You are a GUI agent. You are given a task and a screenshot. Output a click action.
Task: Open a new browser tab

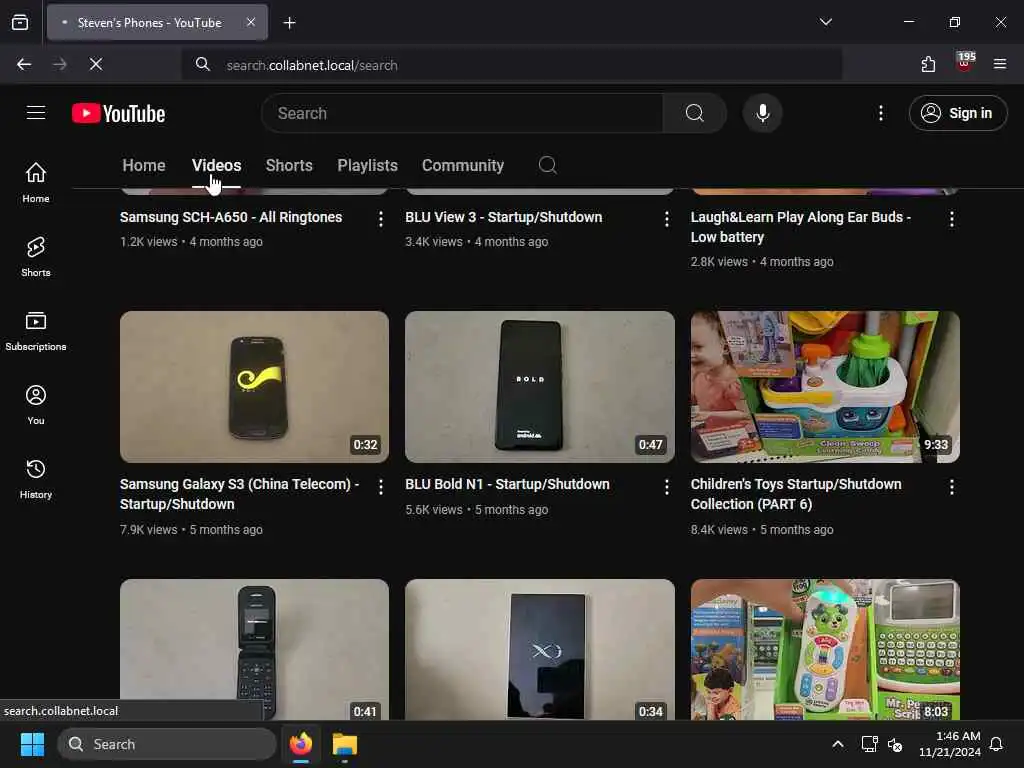tap(289, 23)
